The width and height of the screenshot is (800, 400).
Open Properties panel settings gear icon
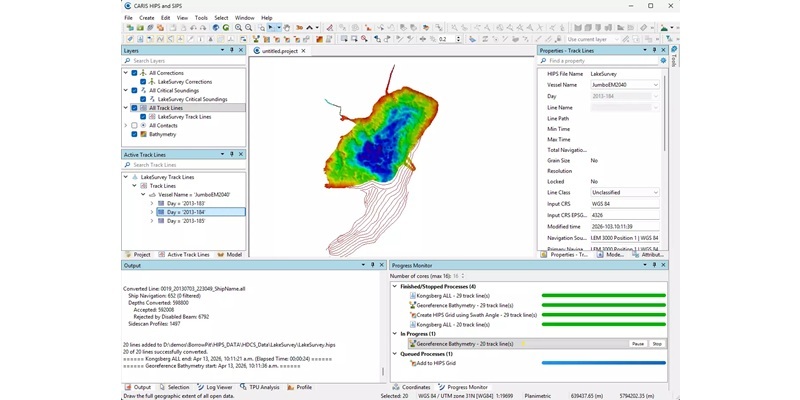pyautogui.click(x=663, y=61)
